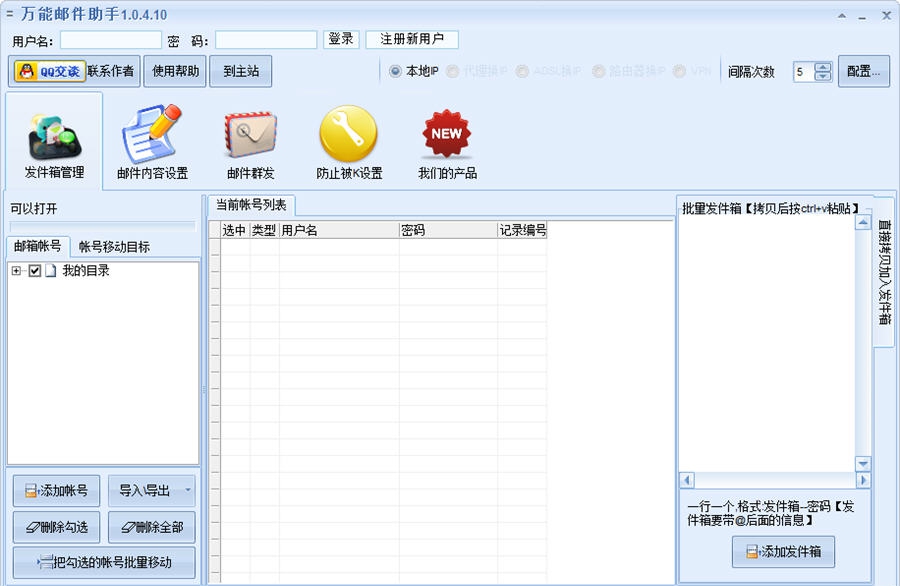The width and height of the screenshot is (900, 586).
Task: Click the 添加帐号 icon button
Action: [55, 490]
